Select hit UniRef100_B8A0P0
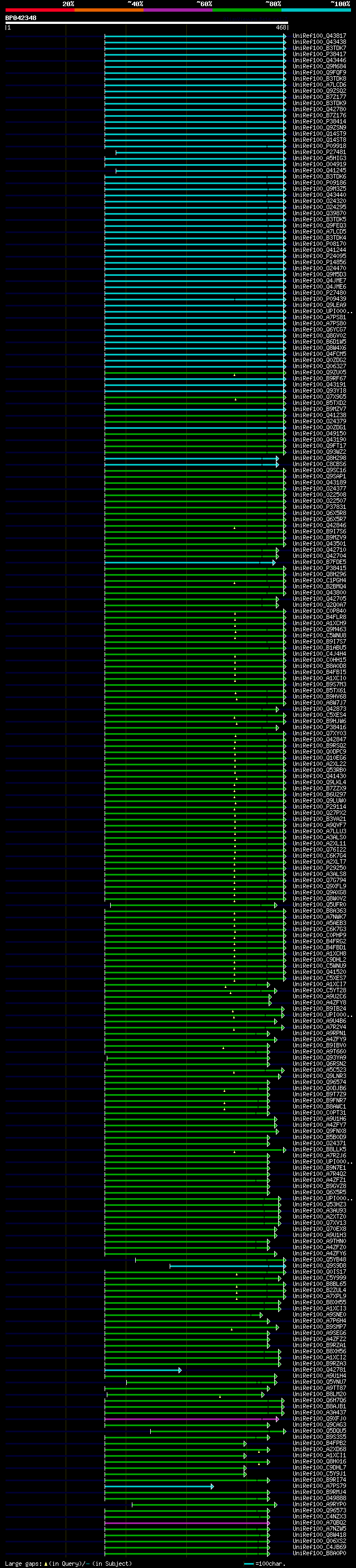 (x=319, y=1553)
